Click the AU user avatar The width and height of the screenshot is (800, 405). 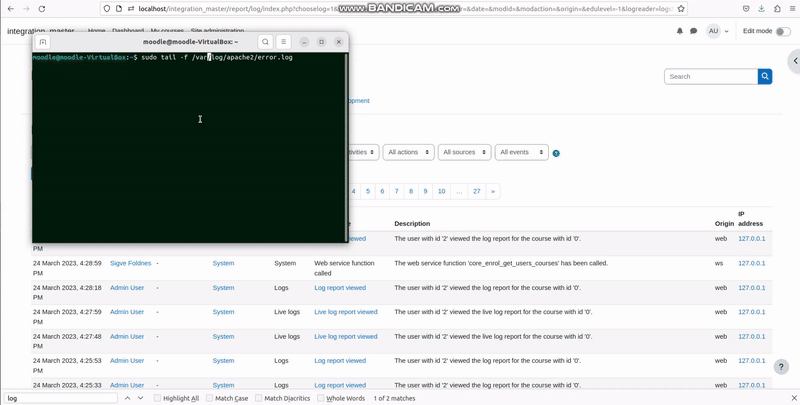pos(713,31)
